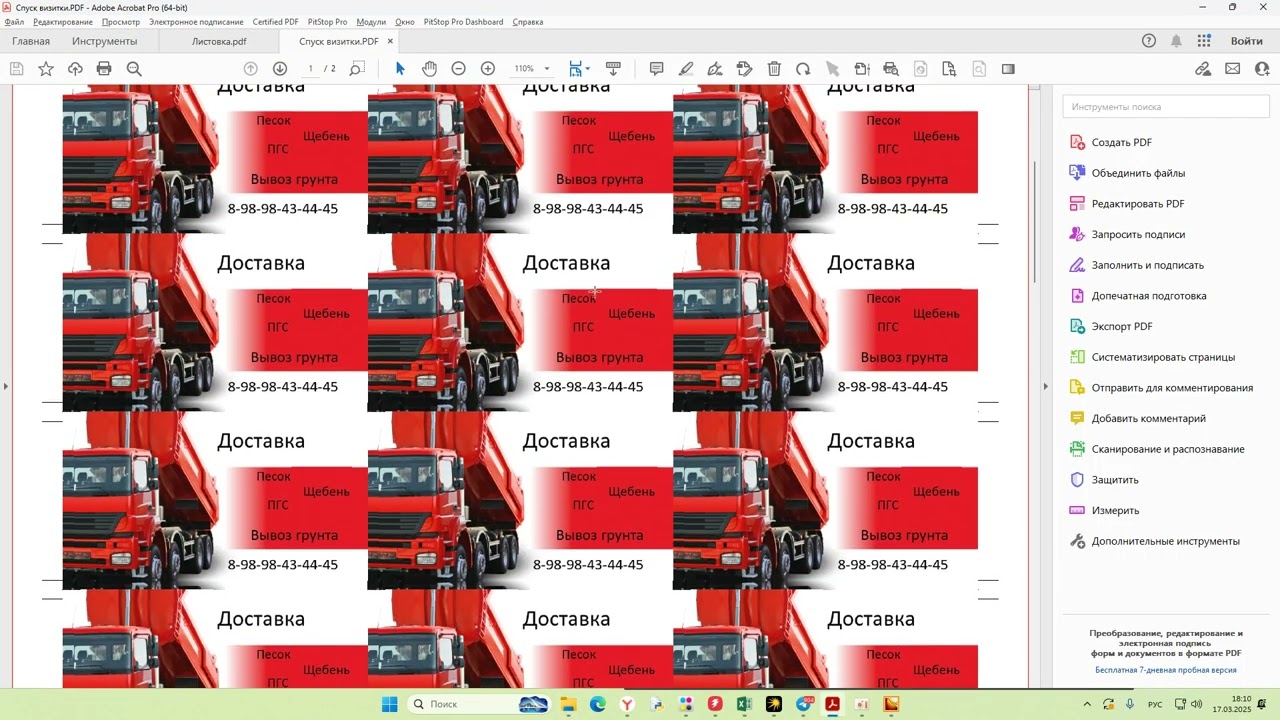Click the share with others person icon
This screenshot has width=1280, height=720.
coord(1262,69)
